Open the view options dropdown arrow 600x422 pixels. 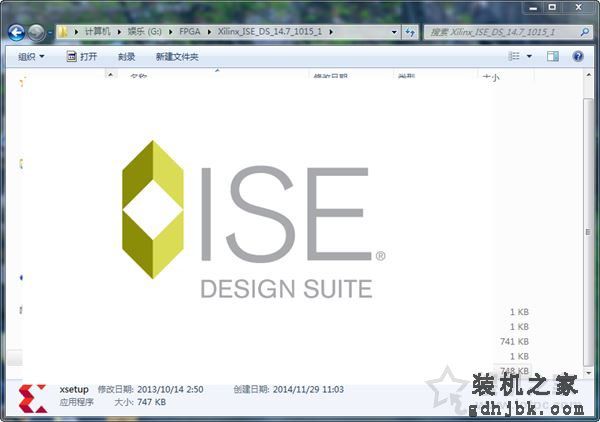[x=529, y=57]
